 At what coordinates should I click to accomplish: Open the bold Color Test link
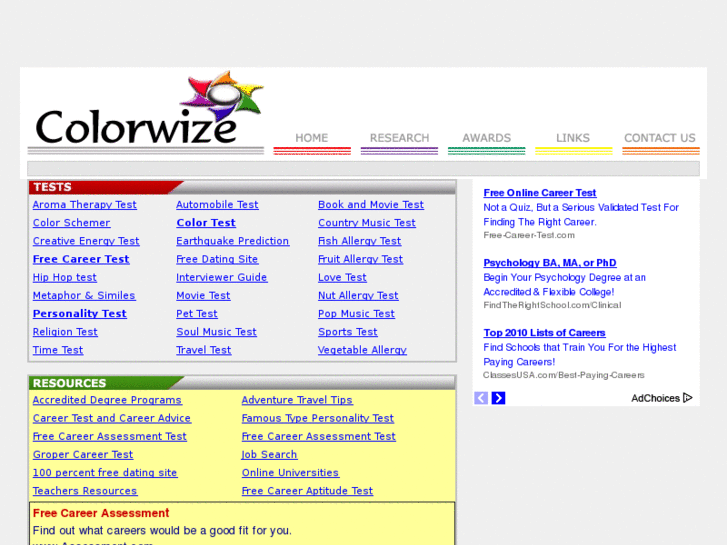(x=206, y=223)
